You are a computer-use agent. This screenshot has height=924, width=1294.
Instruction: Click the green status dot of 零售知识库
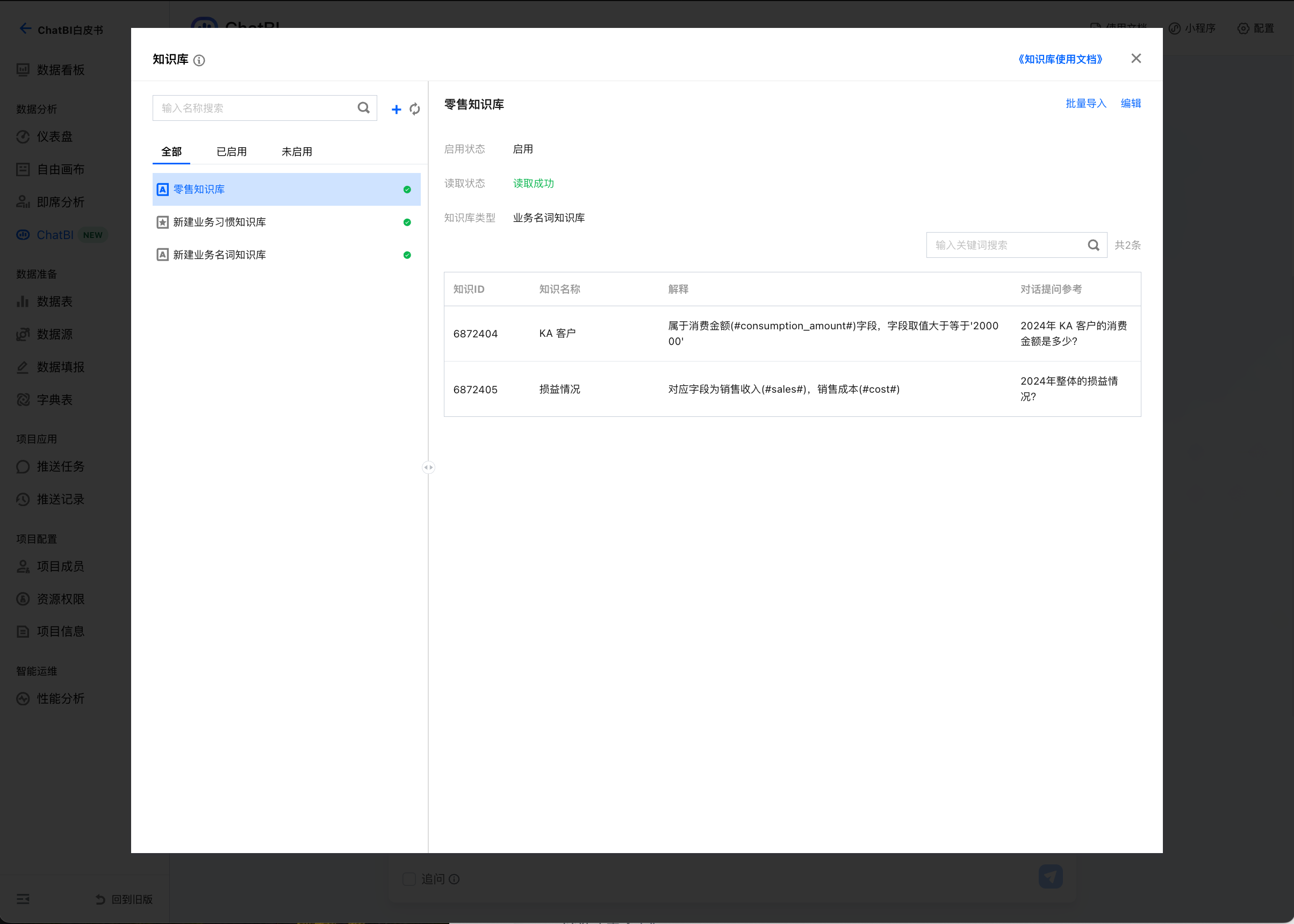tap(407, 190)
